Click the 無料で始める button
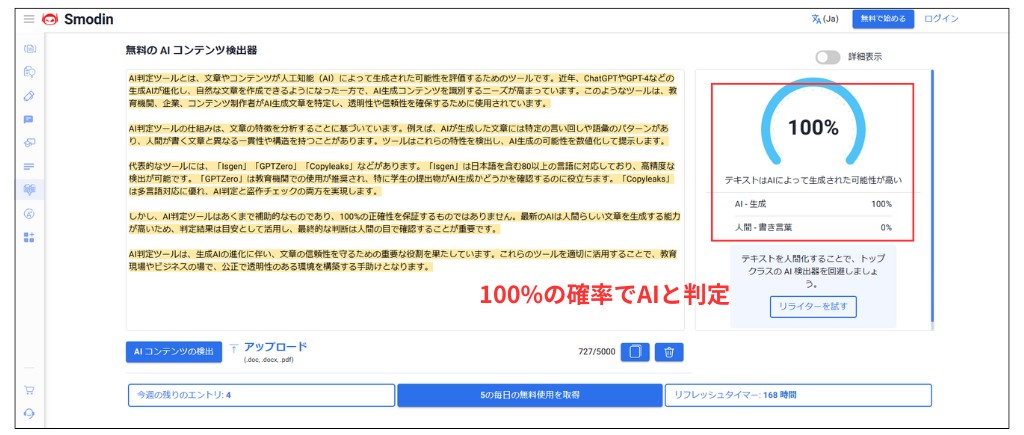Image resolution: width=1024 pixels, height=435 pixels. (x=883, y=19)
